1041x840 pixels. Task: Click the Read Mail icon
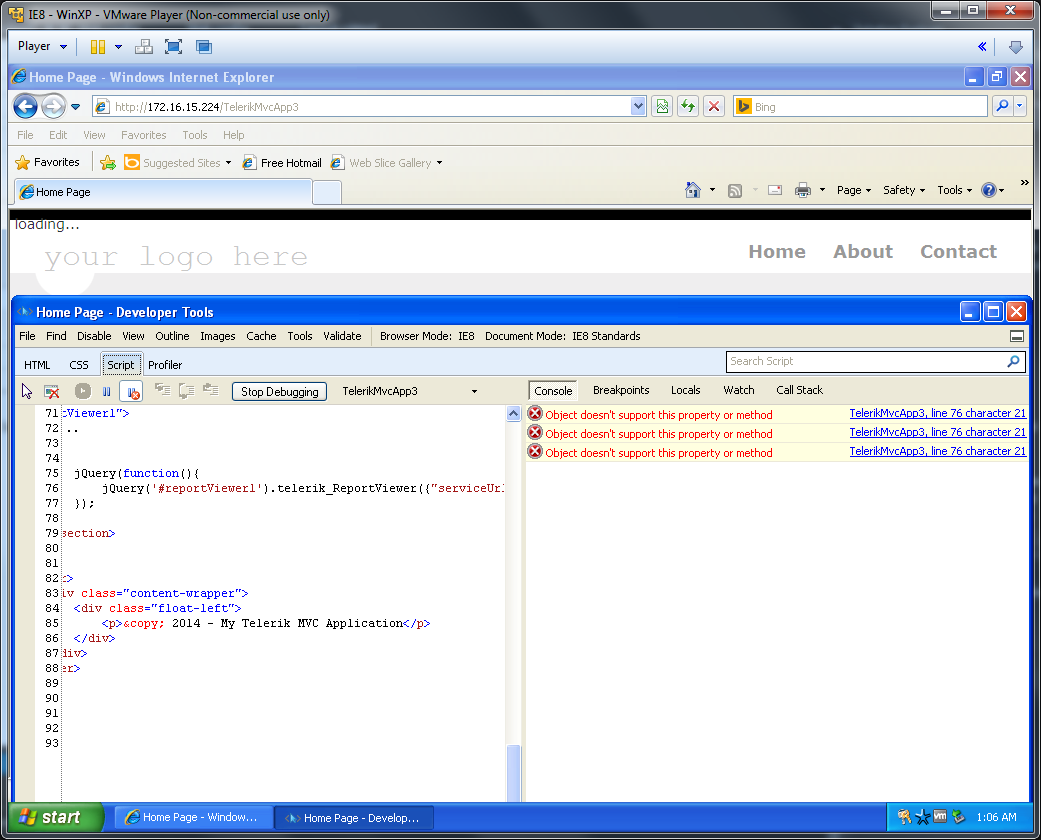pos(775,191)
